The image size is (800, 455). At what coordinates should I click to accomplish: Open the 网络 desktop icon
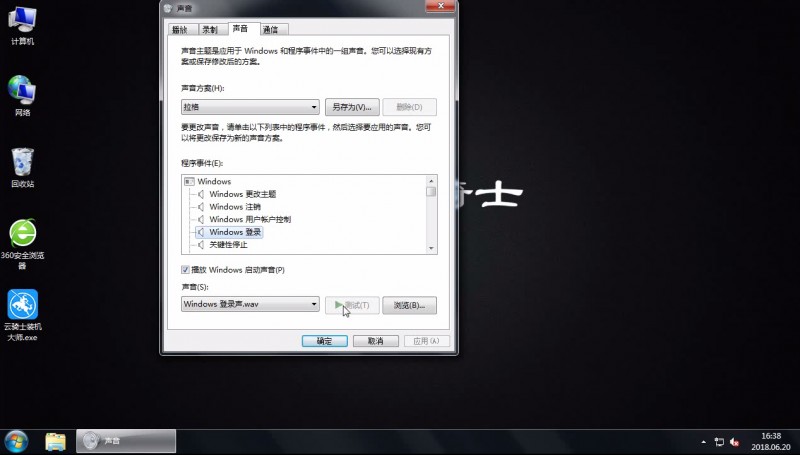(x=22, y=96)
